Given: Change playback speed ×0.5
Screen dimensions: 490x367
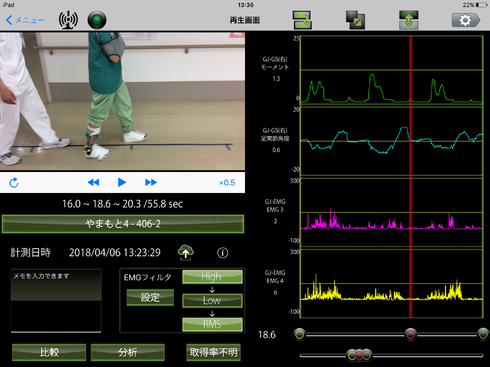Looking at the screenshot, I should (227, 183).
